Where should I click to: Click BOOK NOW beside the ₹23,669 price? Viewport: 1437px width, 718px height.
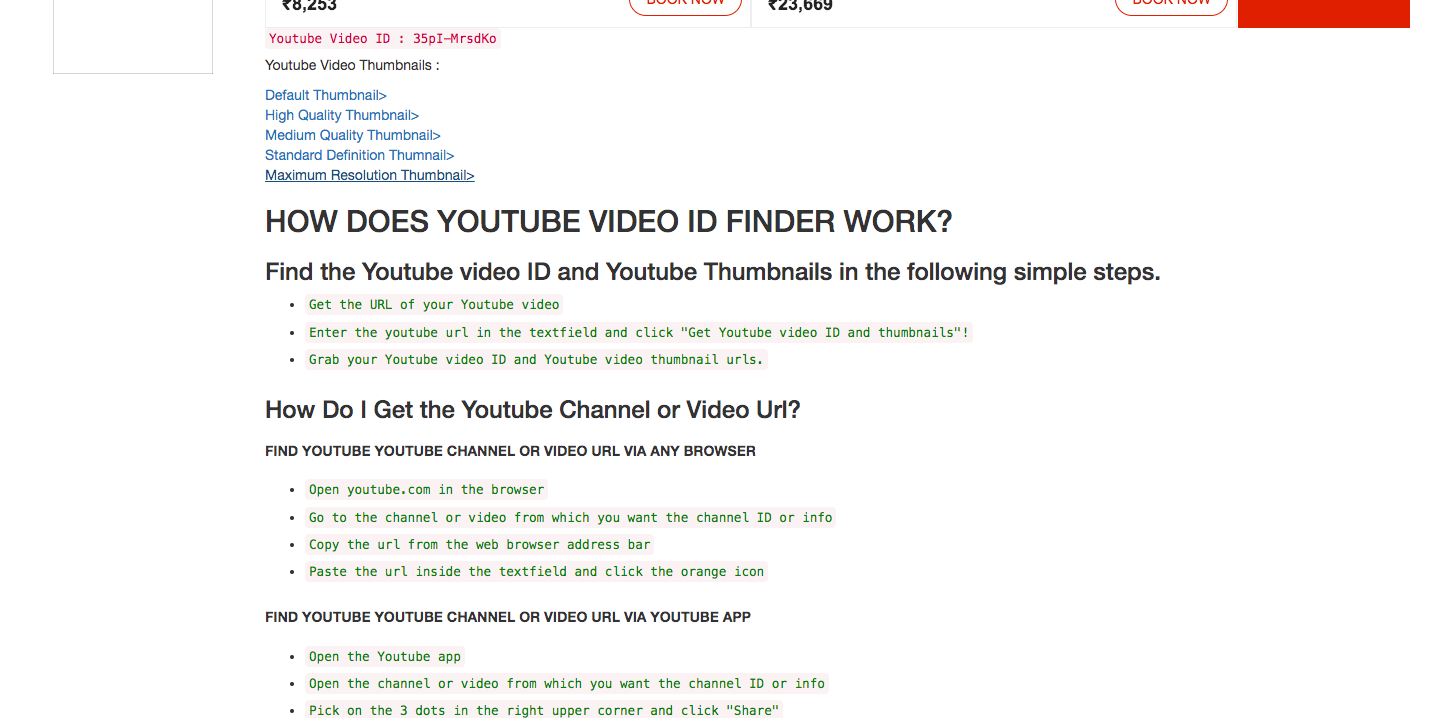tap(1171, 4)
